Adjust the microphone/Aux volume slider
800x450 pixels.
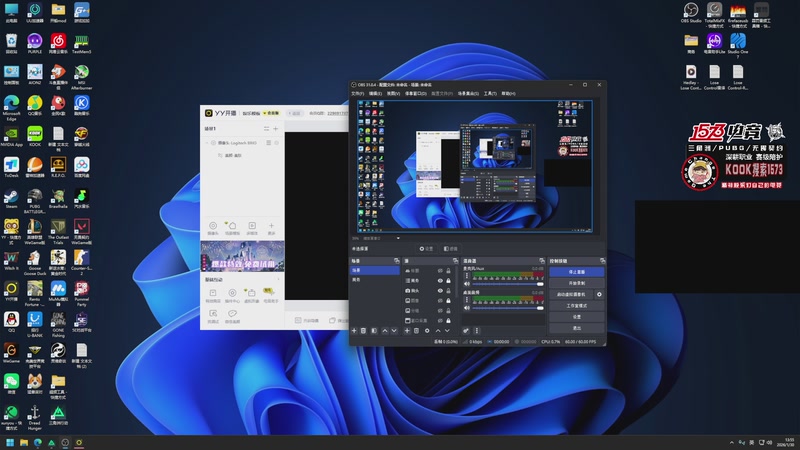point(508,284)
